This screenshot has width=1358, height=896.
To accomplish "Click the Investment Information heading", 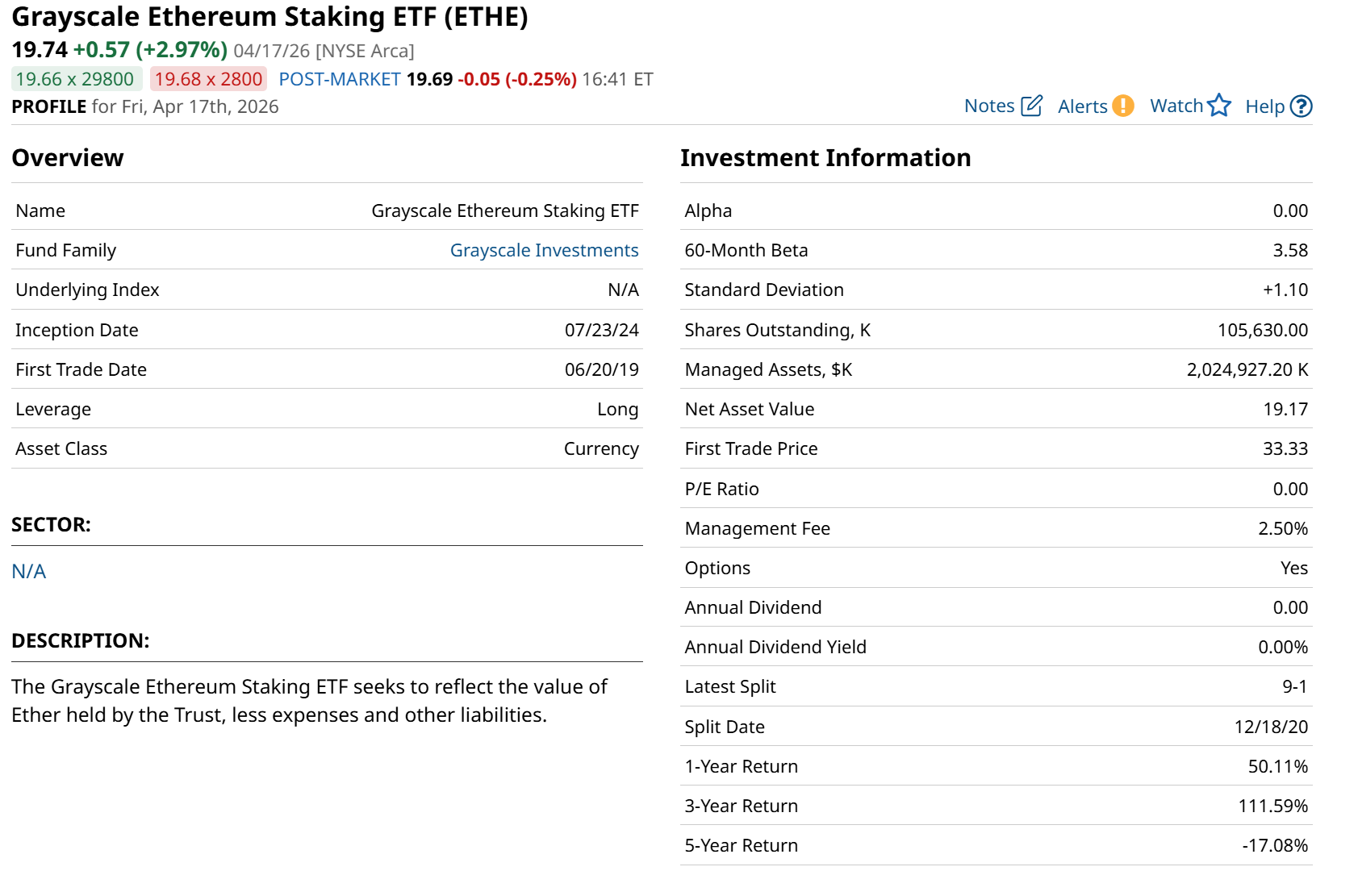I will pyautogui.click(x=825, y=158).
